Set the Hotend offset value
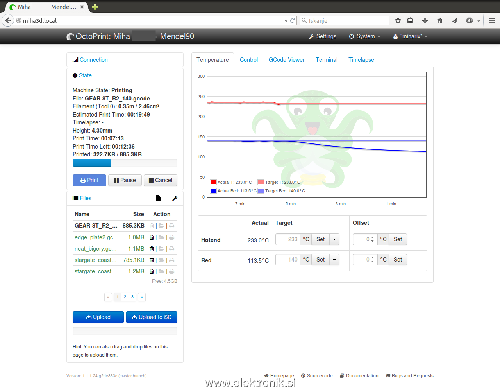 (398, 239)
